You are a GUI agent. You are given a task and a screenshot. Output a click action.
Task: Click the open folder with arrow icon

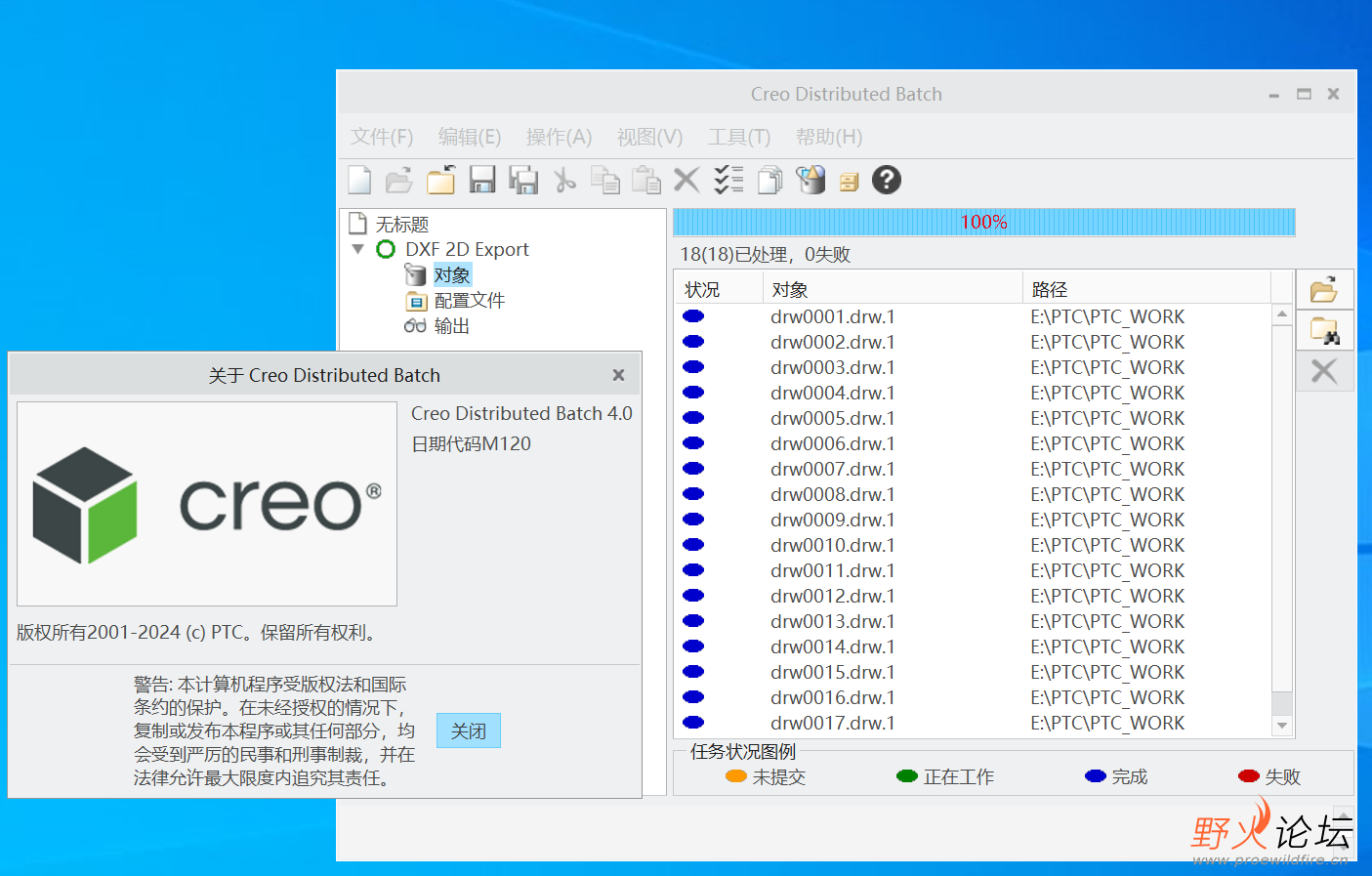(440, 180)
